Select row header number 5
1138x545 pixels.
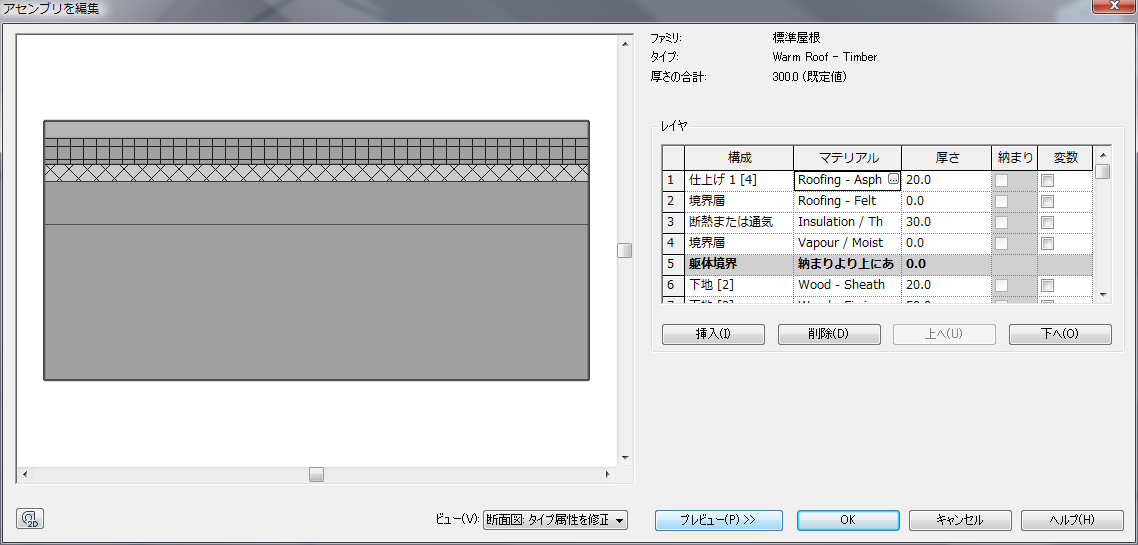click(673, 264)
